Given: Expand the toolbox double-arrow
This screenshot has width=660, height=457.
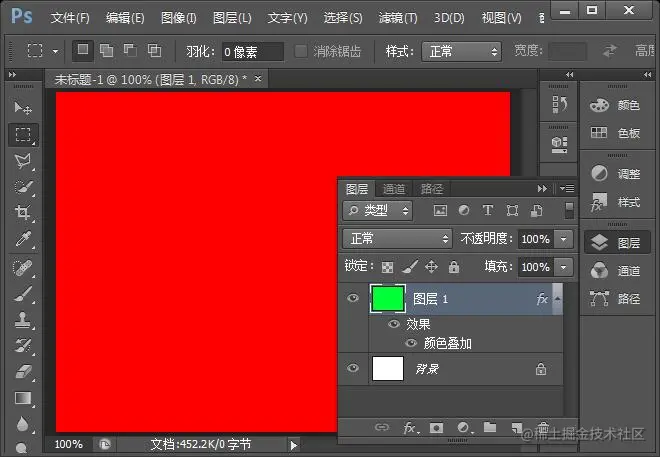Looking at the screenshot, I should pos(13,75).
